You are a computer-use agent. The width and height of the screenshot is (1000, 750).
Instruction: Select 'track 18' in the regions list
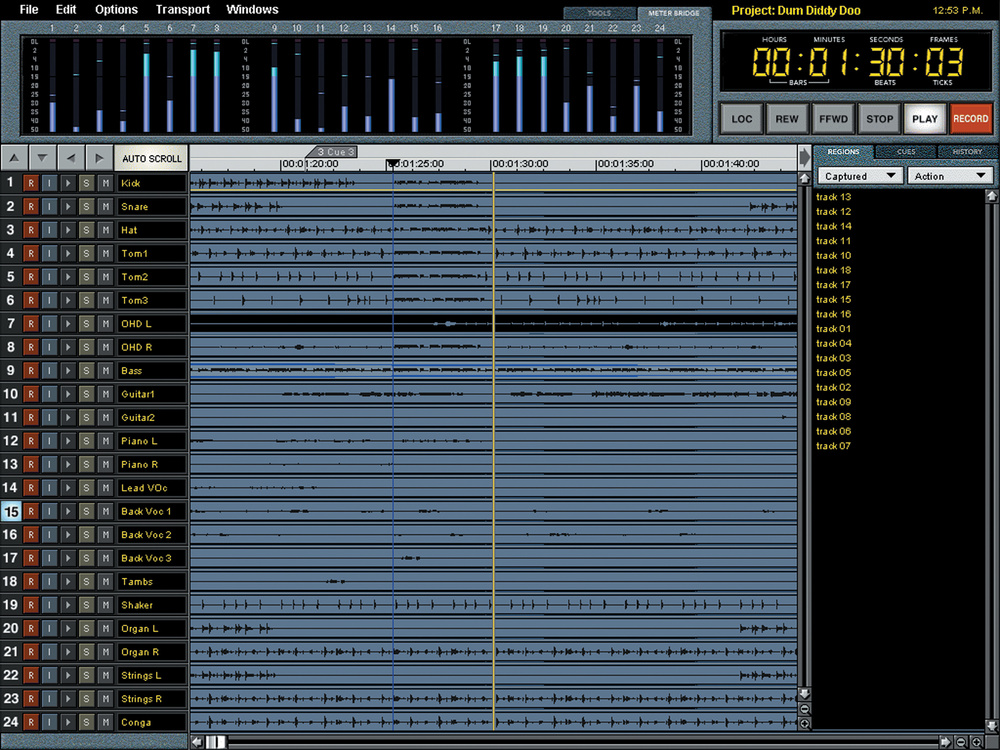833,270
